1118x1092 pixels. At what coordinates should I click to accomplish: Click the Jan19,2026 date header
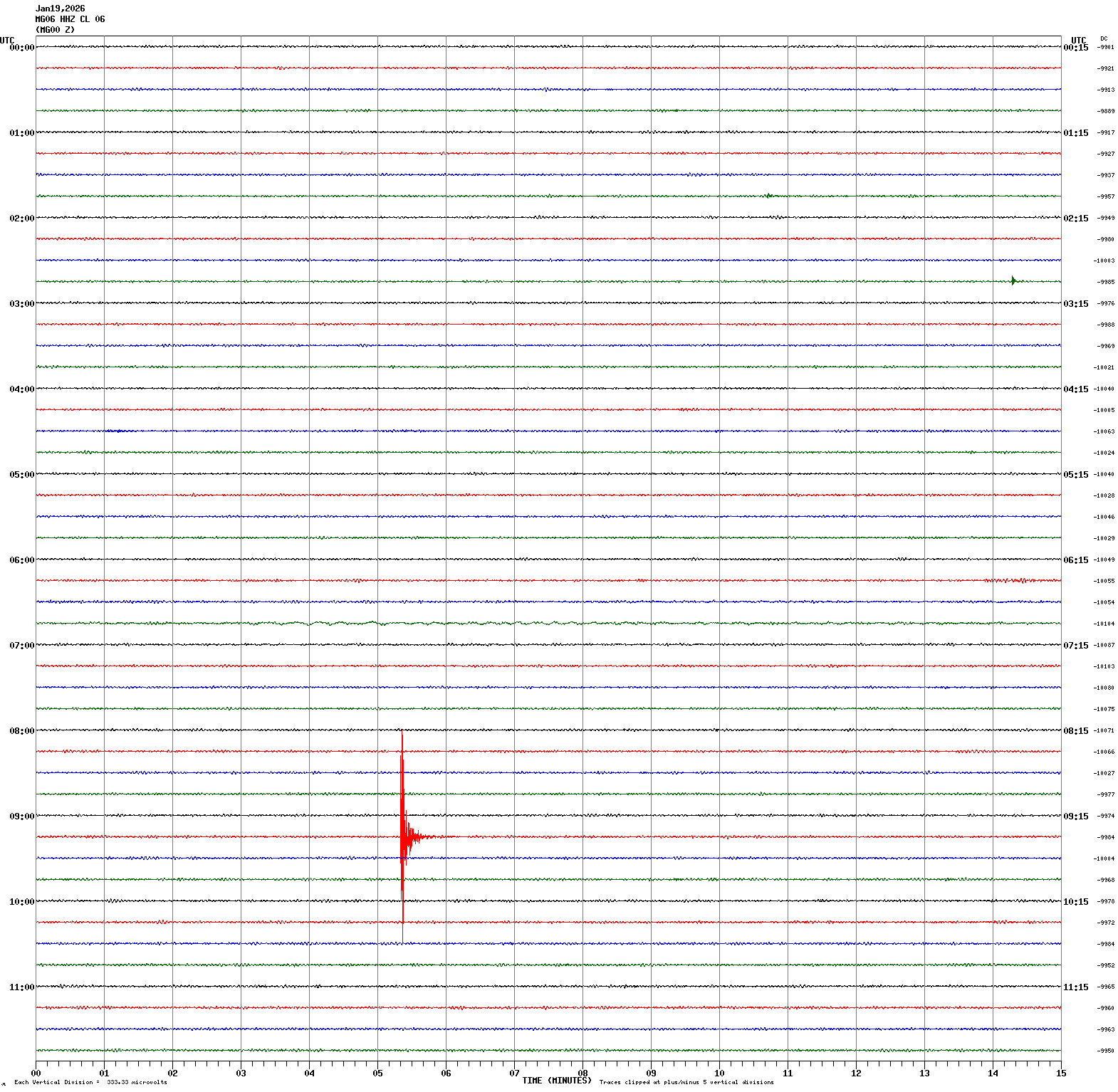tap(60, 9)
